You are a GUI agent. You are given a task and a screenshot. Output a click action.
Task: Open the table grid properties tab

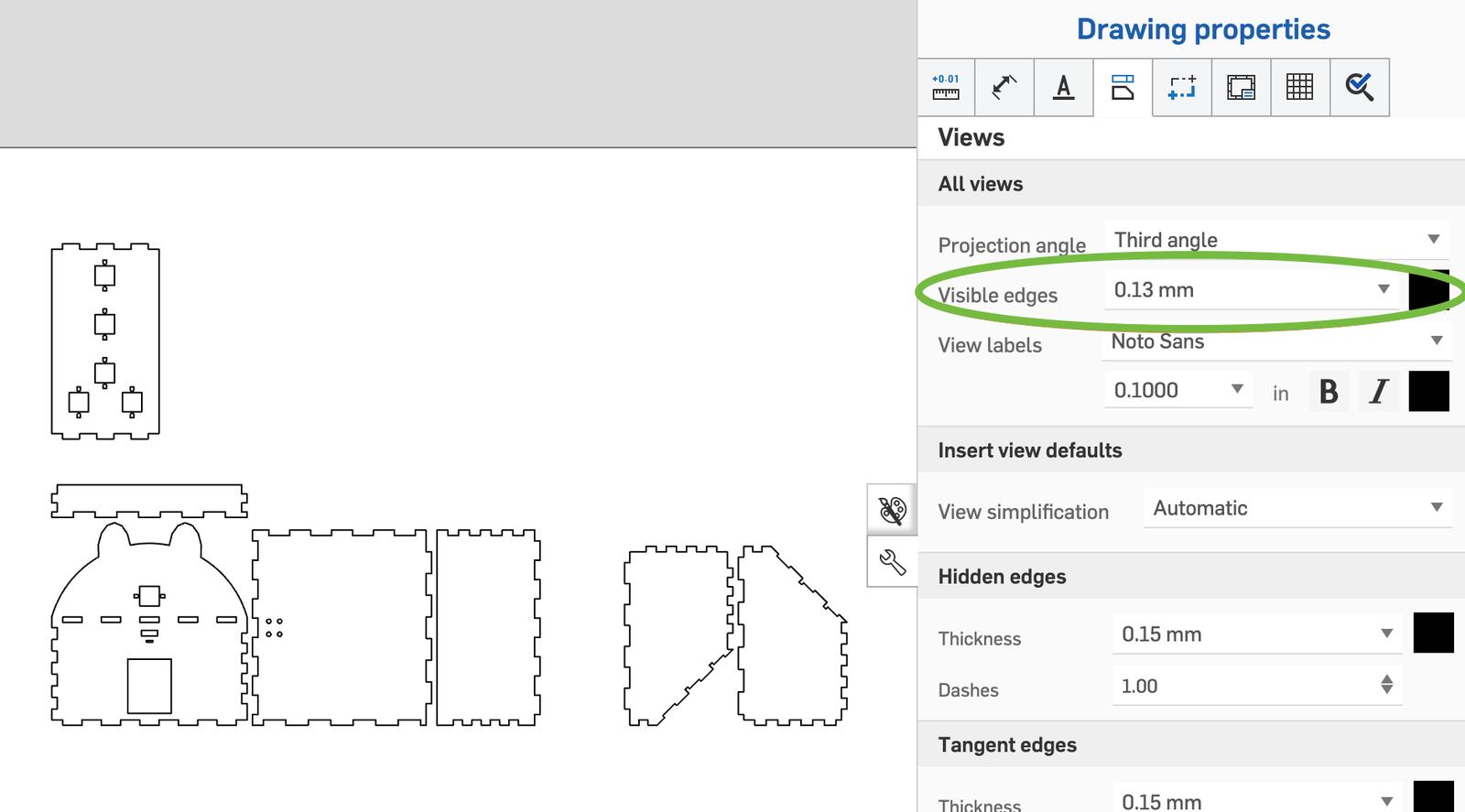[x=1299, y=87]
